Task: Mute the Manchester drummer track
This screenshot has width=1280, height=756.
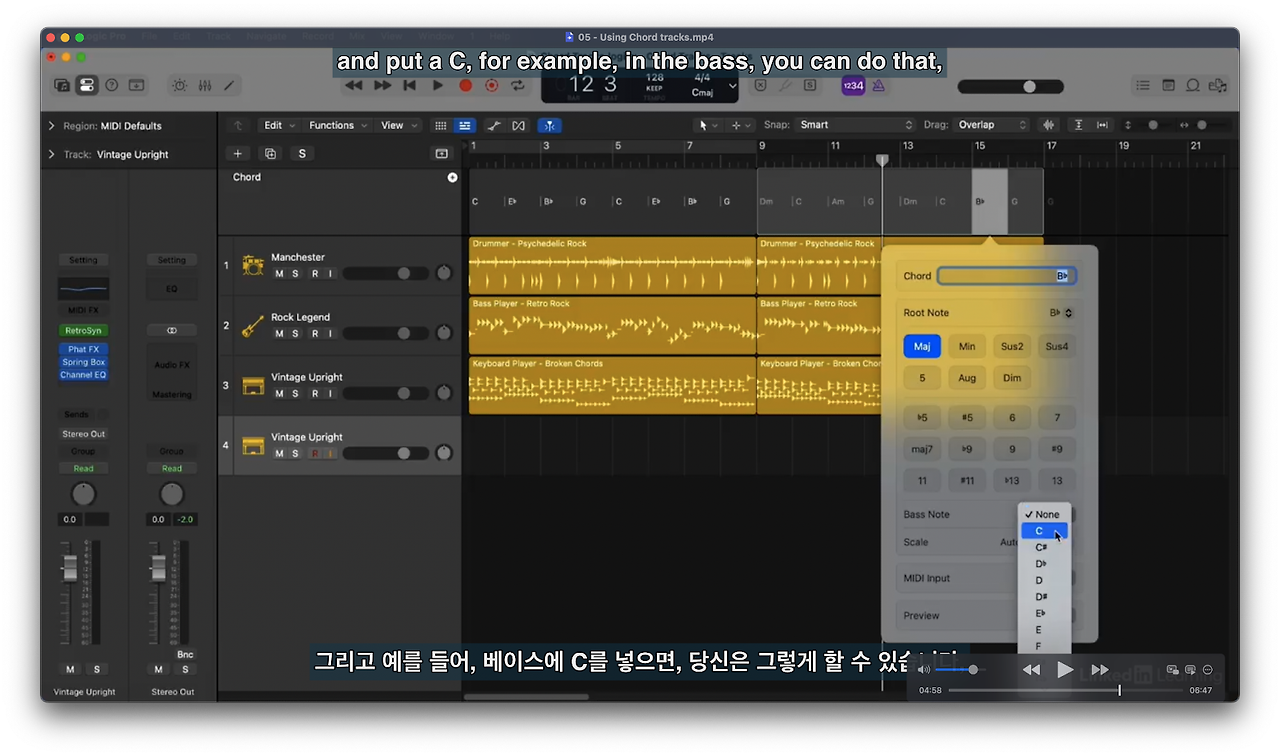Action: [279, 273]
